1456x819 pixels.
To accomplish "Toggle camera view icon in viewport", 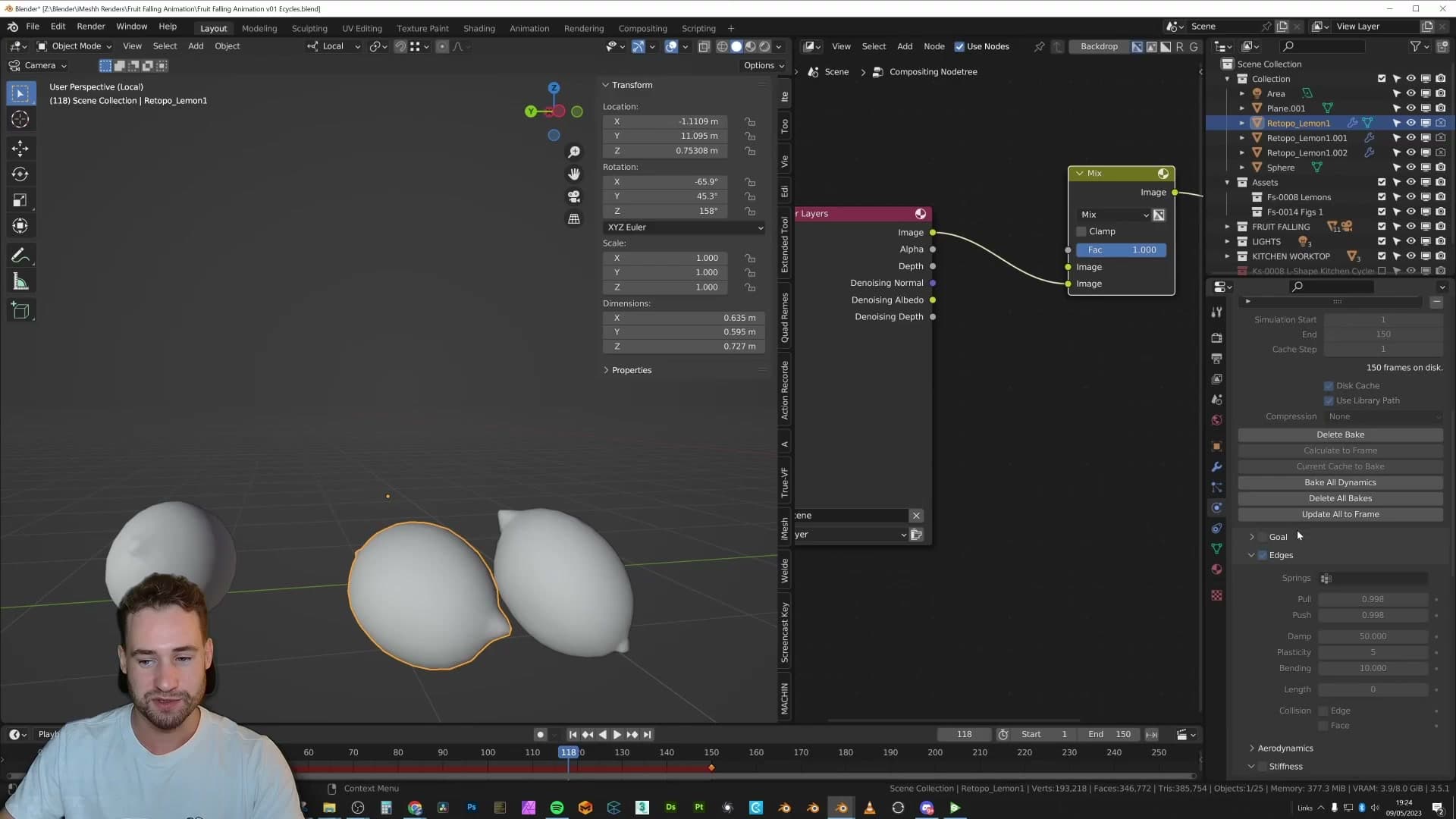I will 574,196.
